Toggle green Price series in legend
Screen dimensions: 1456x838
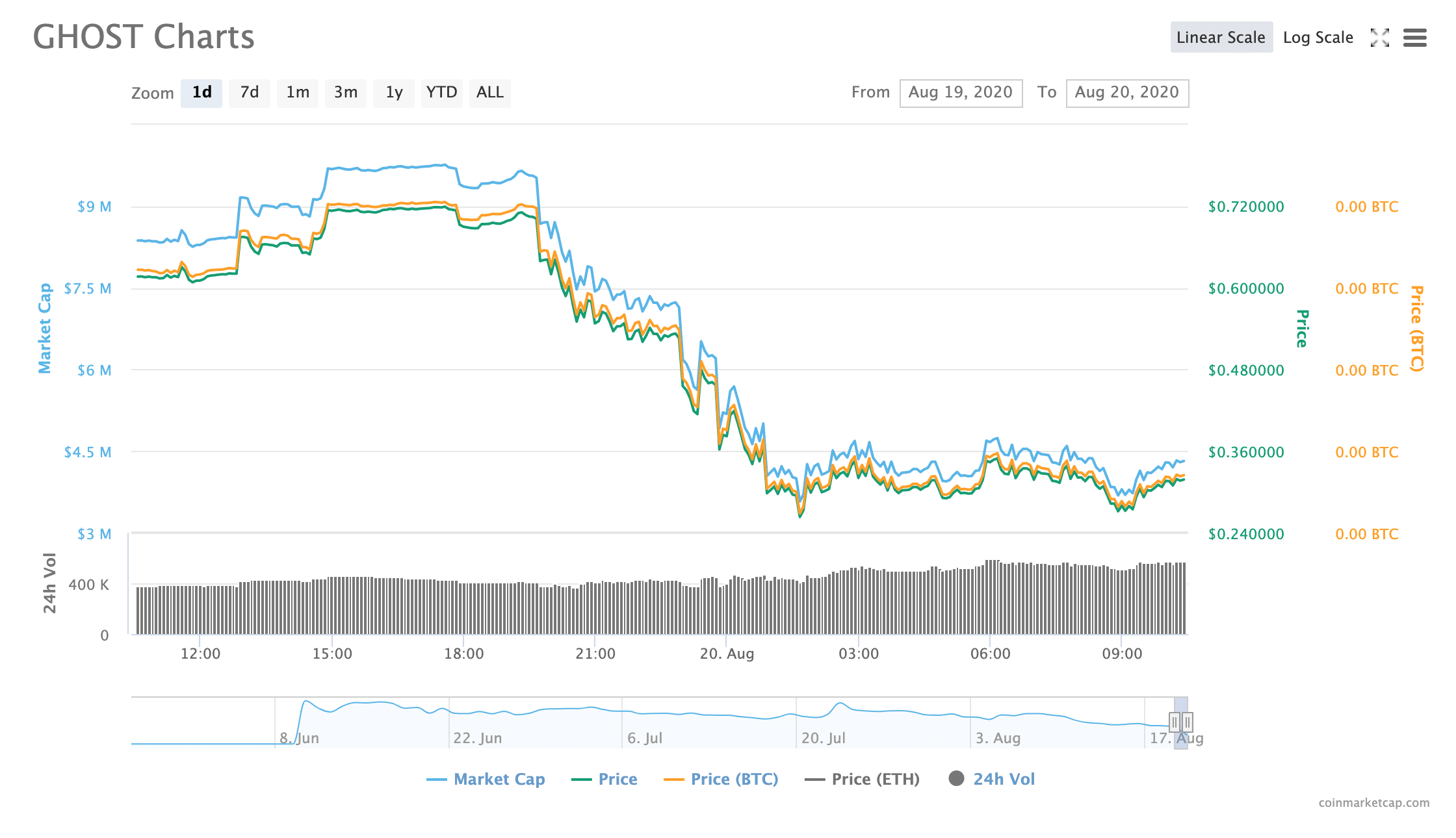(617, 779)
